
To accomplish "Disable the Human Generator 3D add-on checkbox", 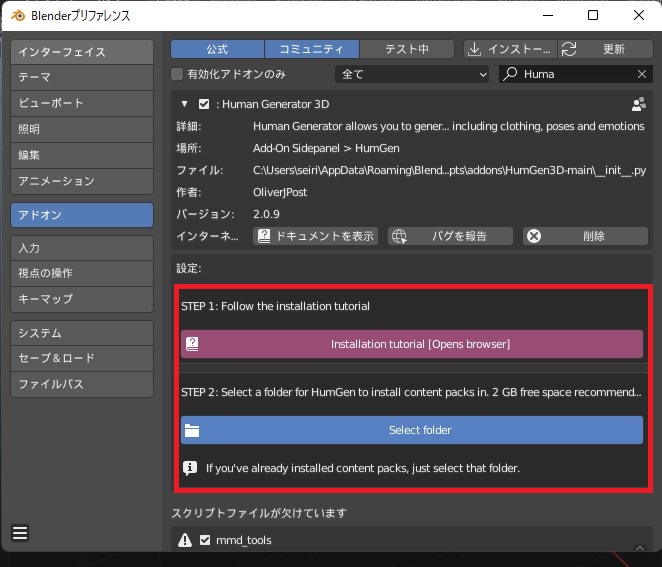I will [x=204, y=104].
